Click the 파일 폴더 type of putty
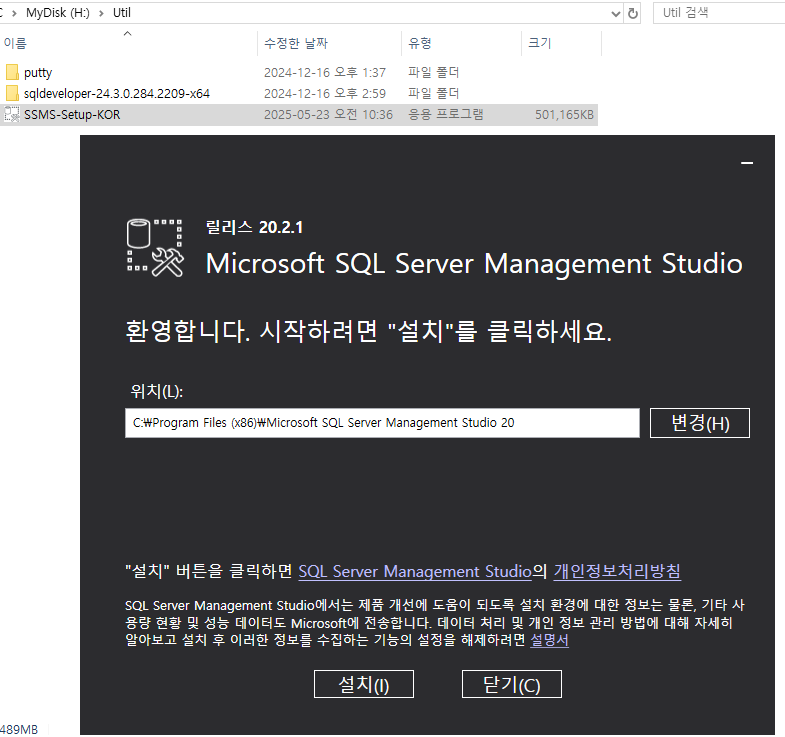785x737 pixels. click(x=434, y=73)
